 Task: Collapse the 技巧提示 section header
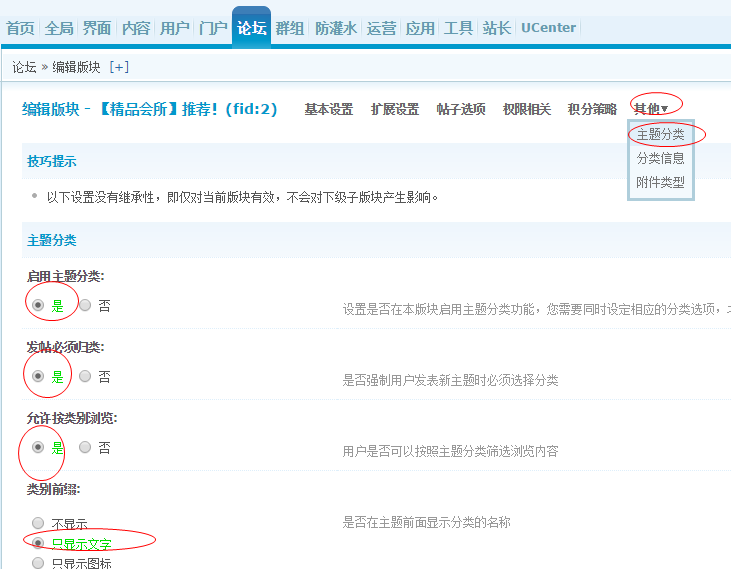pyautogui.click(x=52, y=161)
